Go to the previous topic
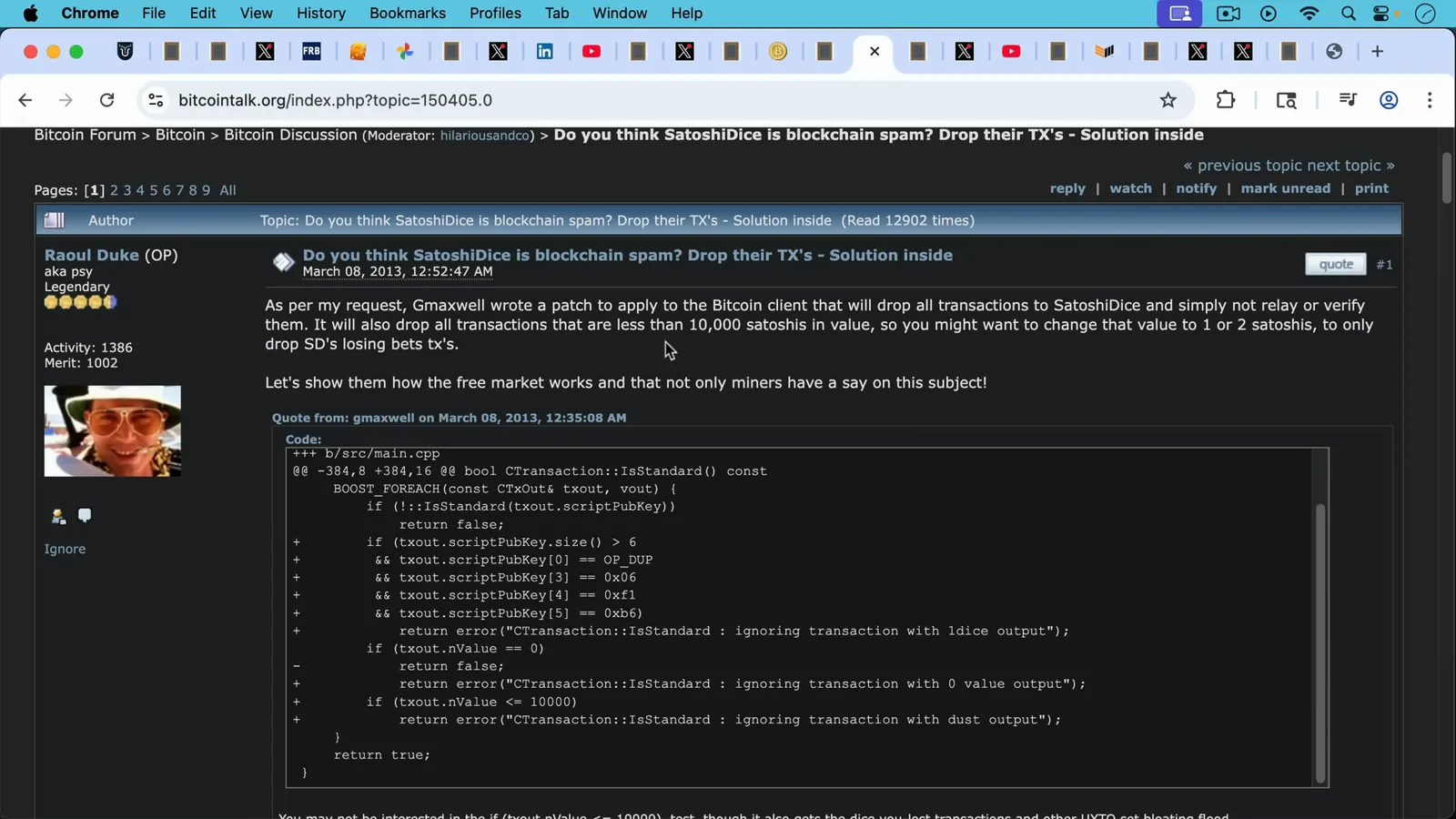 click(1242, 166)
